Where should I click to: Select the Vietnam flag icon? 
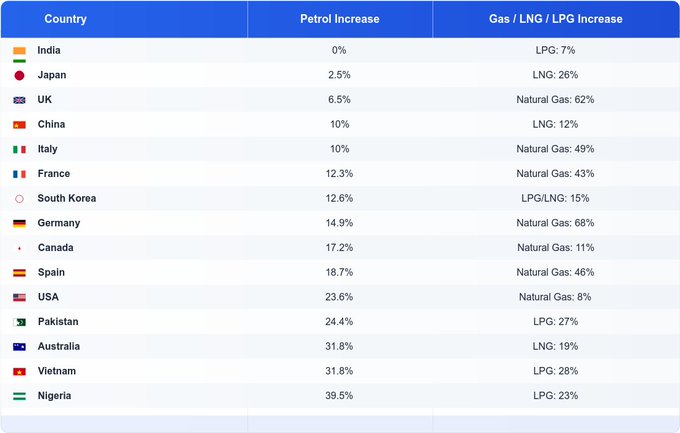pos(19,371)
